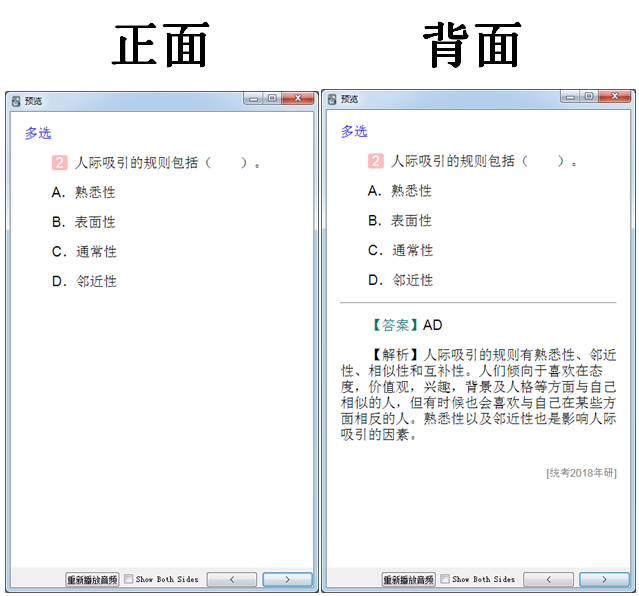Viewport: 639px width, 596px height.
Task: Click '多选' label in right window
Action: 354,132
